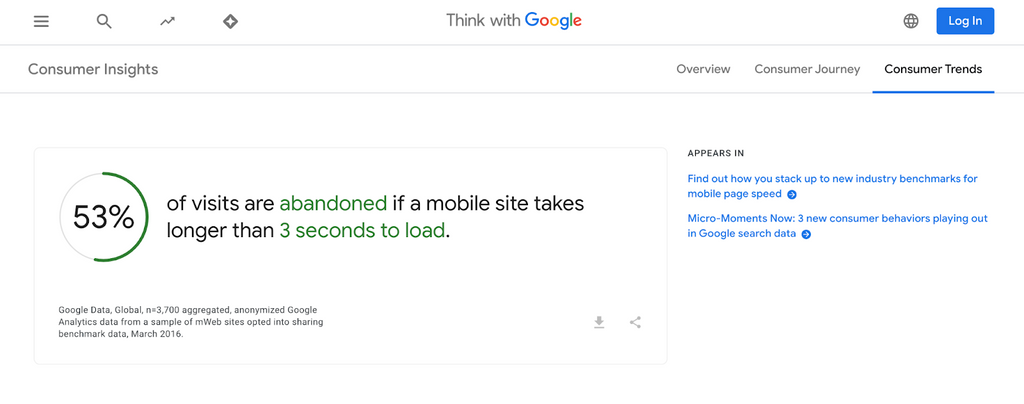The image size is (1024, 404).
Task: Open the hamburger navigation menu
Action: click(41, 22)
